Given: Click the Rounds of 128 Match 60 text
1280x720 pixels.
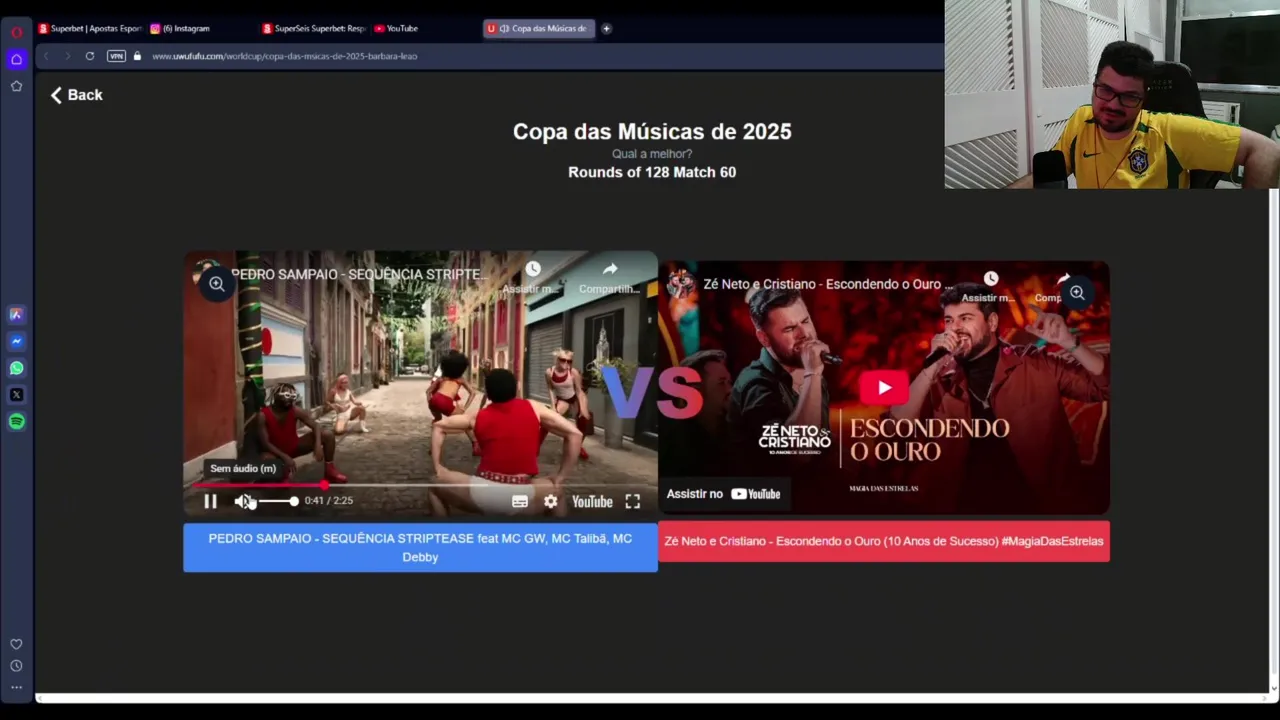Looking at the screenshot, I should pyautogui.click(x=652, y=172).
